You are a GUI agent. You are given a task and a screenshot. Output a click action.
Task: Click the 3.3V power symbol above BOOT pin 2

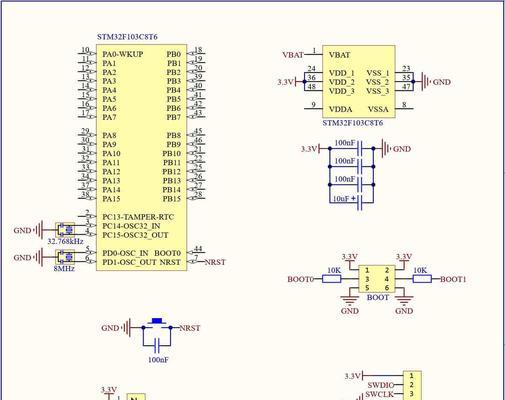tap(404, 259)
